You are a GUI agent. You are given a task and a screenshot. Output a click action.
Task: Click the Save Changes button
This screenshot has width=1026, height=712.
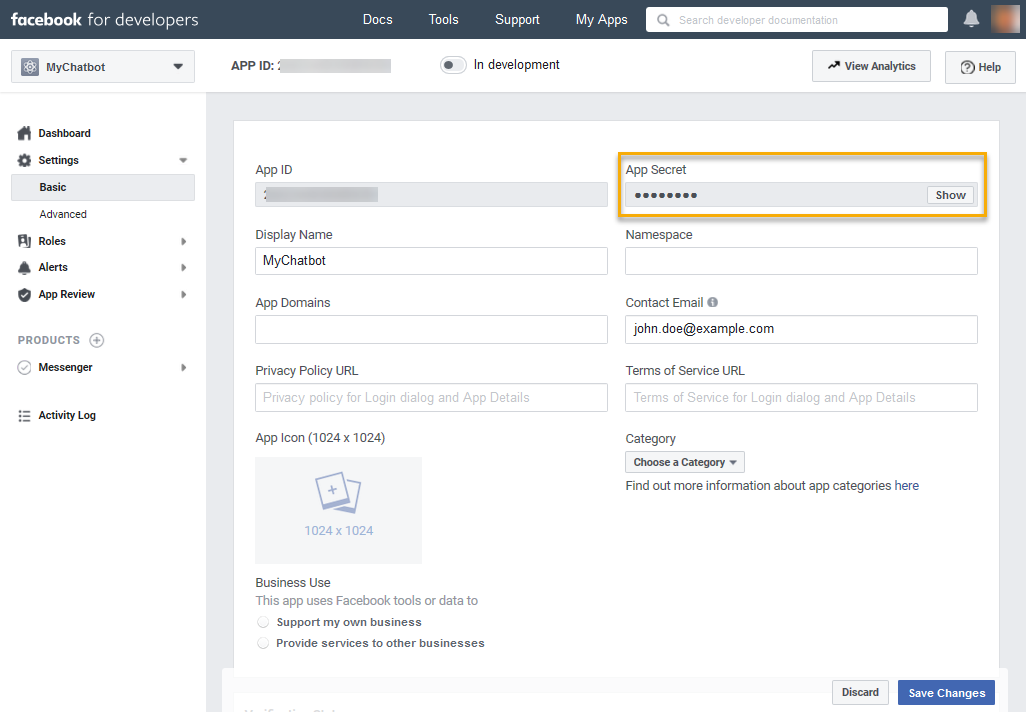click(946, 693)
